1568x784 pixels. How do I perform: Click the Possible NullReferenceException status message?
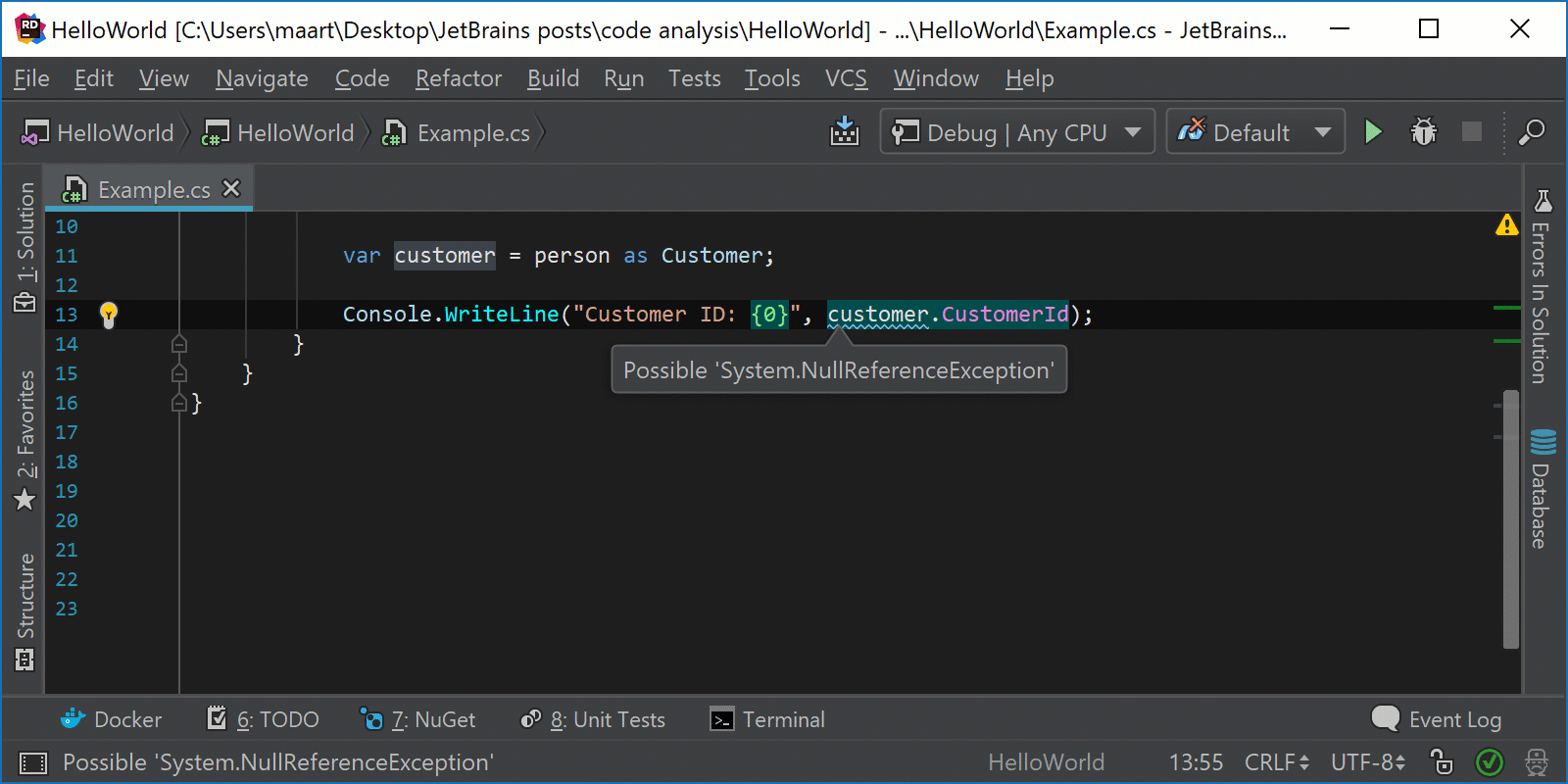click(x=278, y=762)
